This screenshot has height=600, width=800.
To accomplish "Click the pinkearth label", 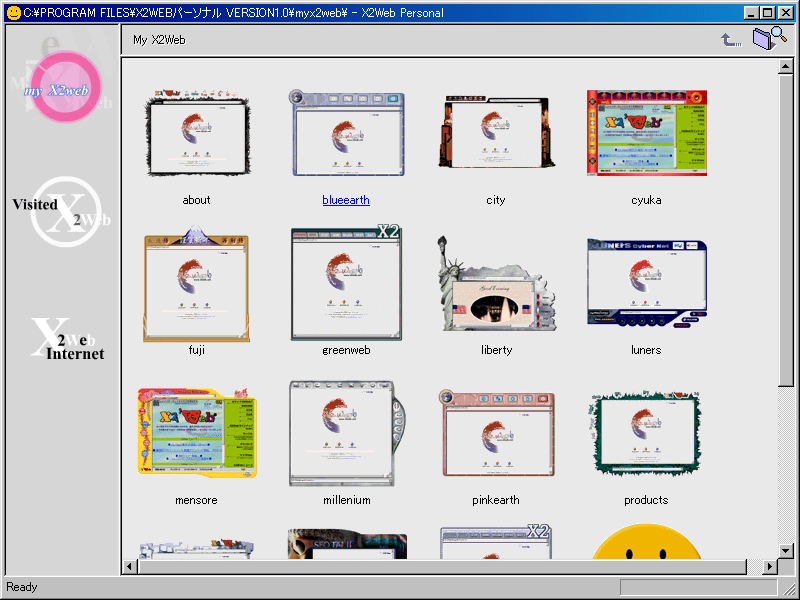I will 496,500.
